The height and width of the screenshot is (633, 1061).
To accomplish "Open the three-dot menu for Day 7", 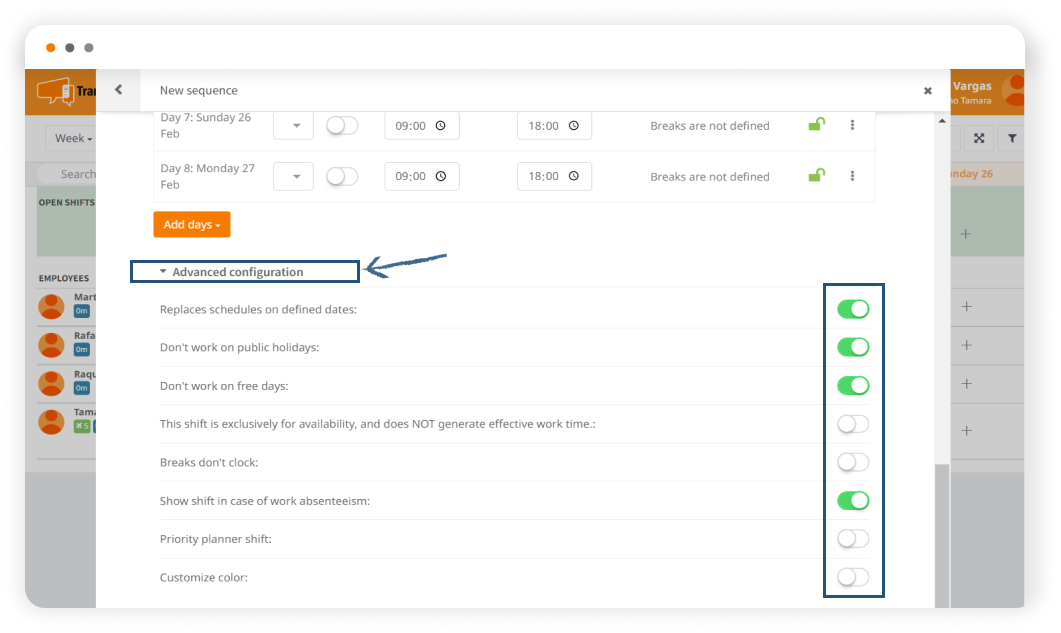I will click(x=852, y=125).
